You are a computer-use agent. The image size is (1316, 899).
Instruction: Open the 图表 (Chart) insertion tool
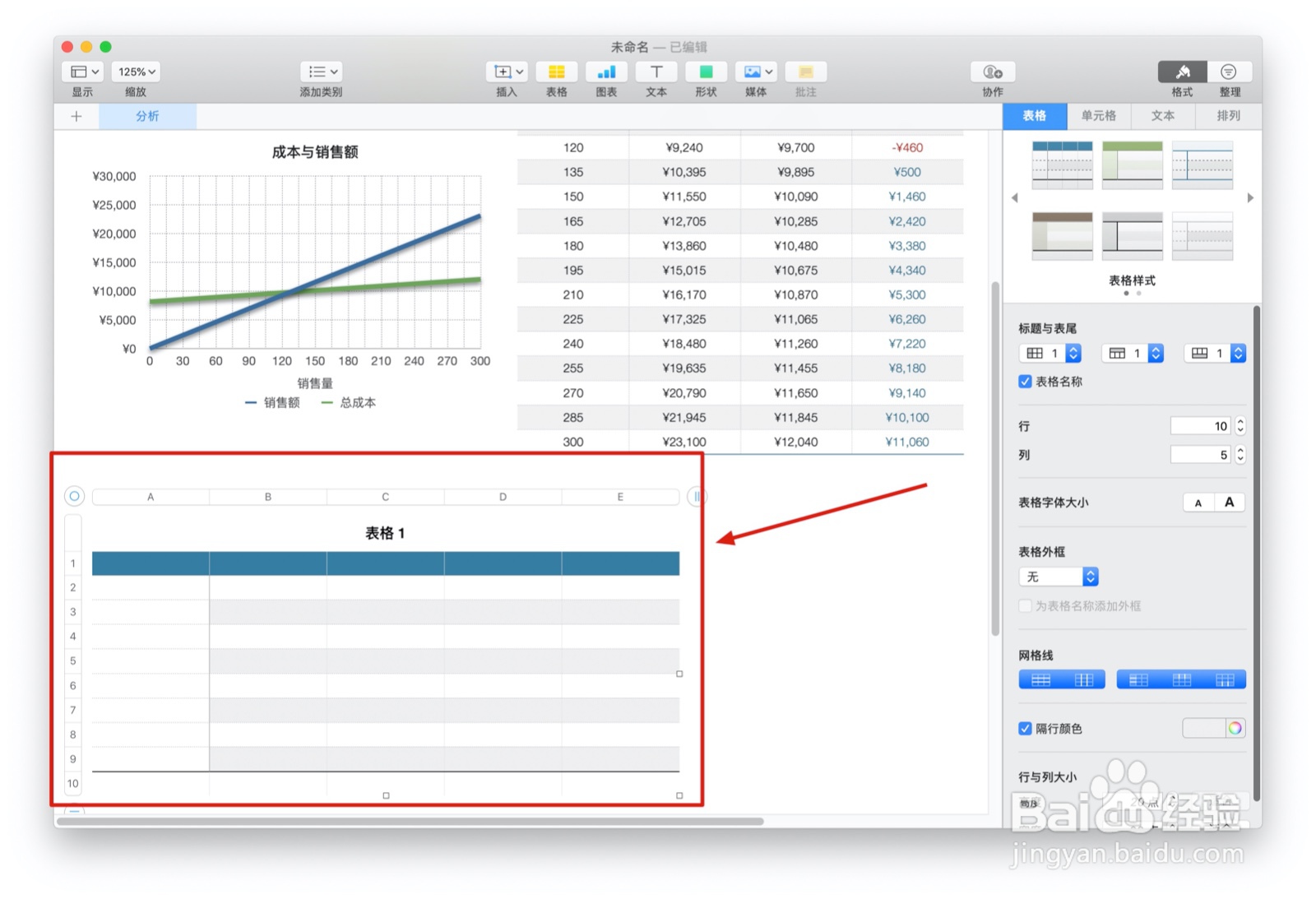[606, 72]
